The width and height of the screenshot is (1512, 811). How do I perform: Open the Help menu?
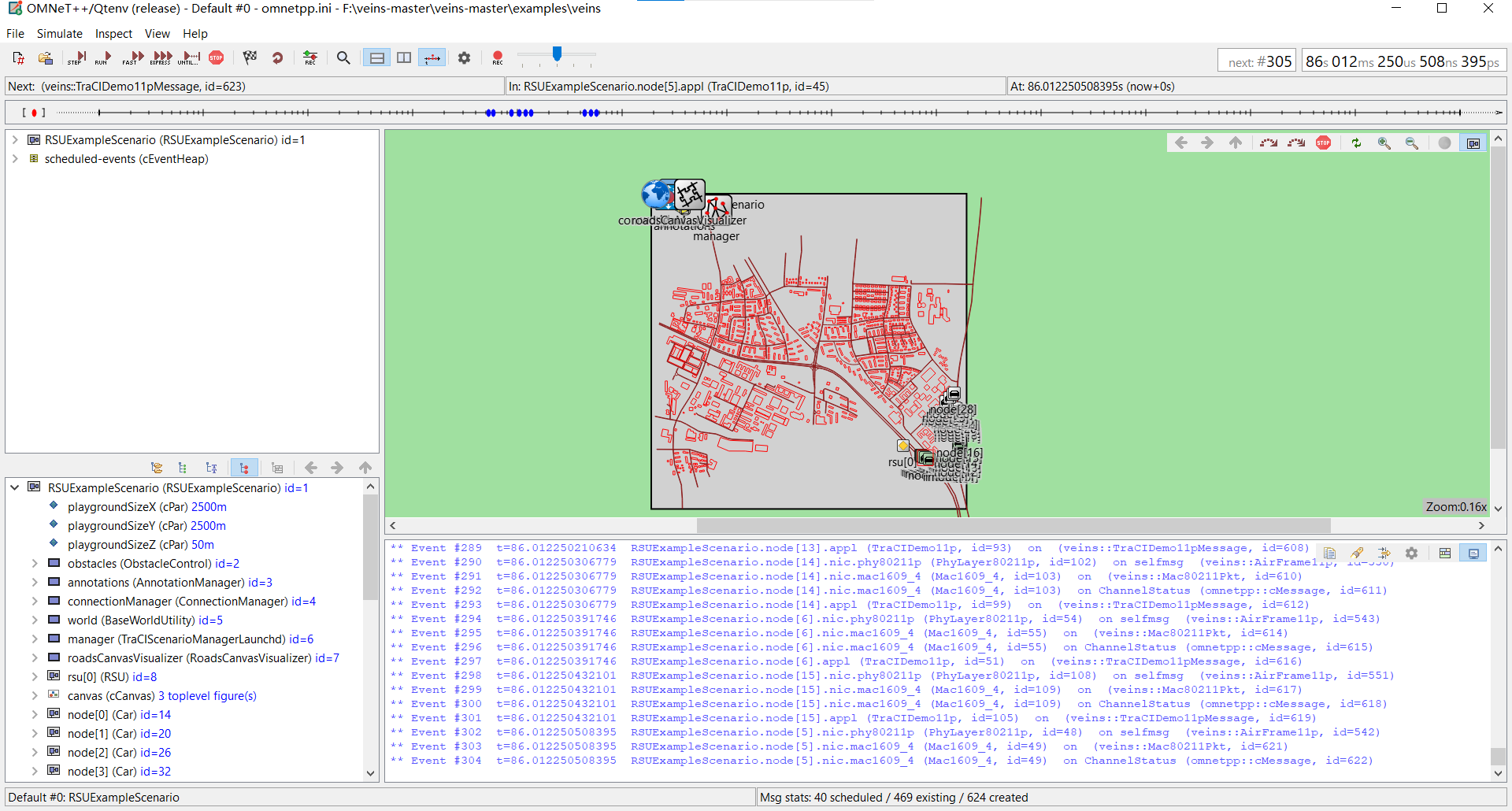coord(195,34)
